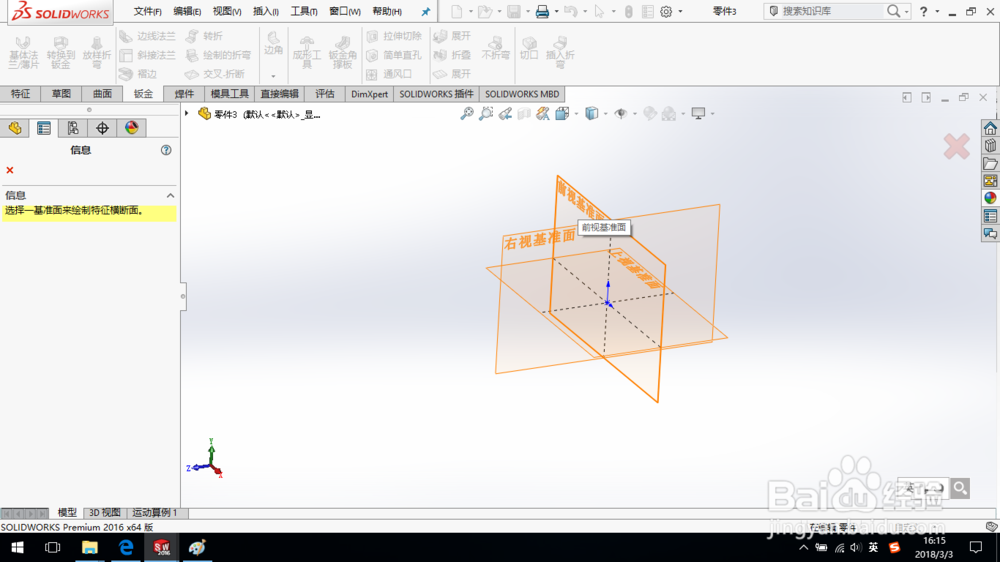The image size is (1000, 562).
Task: Switch to the 草图 tab
Action: [61, 94]
